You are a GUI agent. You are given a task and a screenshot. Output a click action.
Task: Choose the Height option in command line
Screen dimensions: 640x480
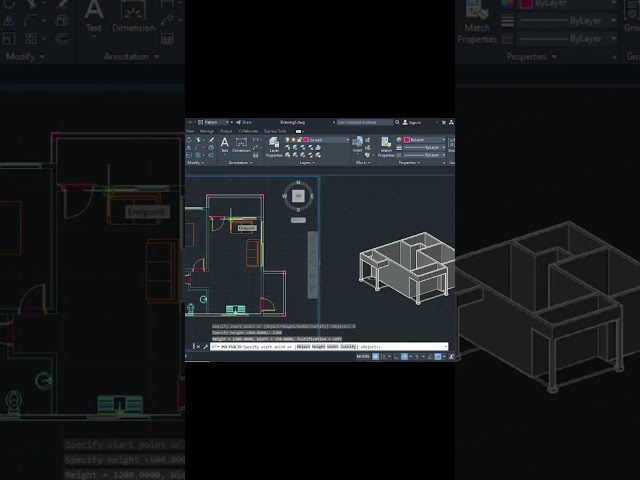coord(318,347)
